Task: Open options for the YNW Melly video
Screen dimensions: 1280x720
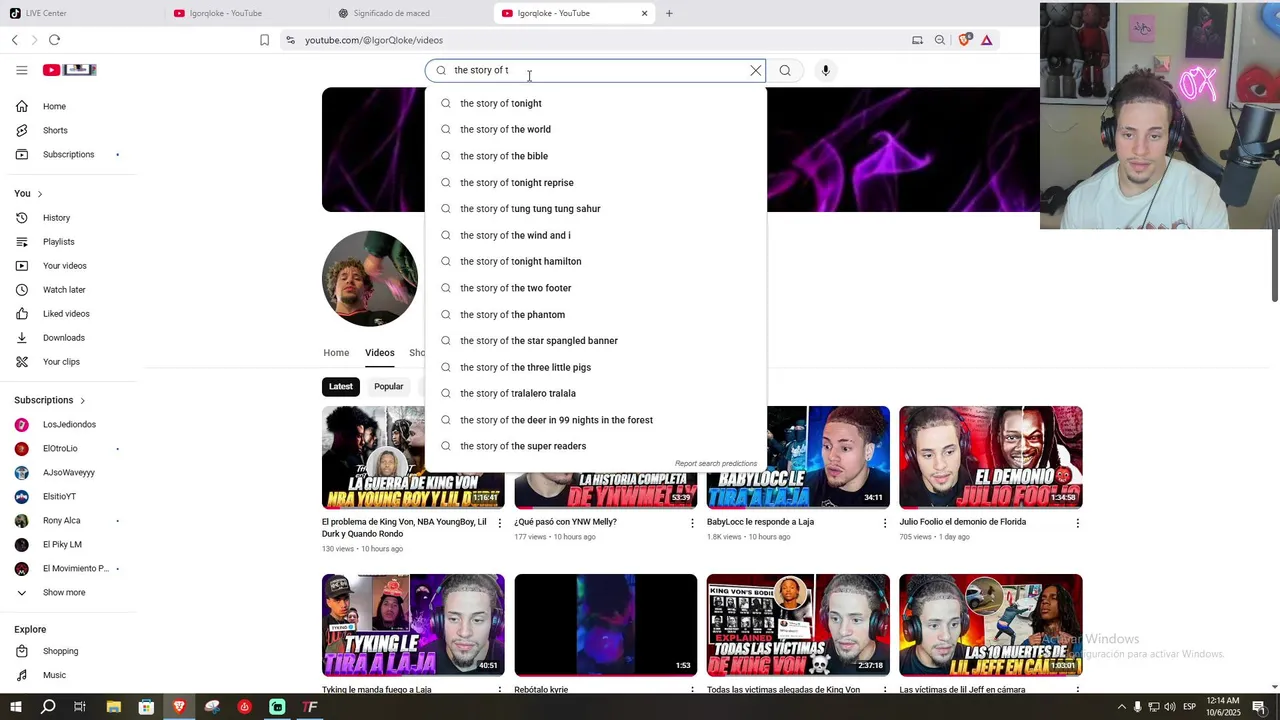Action: pyautogui.click(x=692, y=523)
